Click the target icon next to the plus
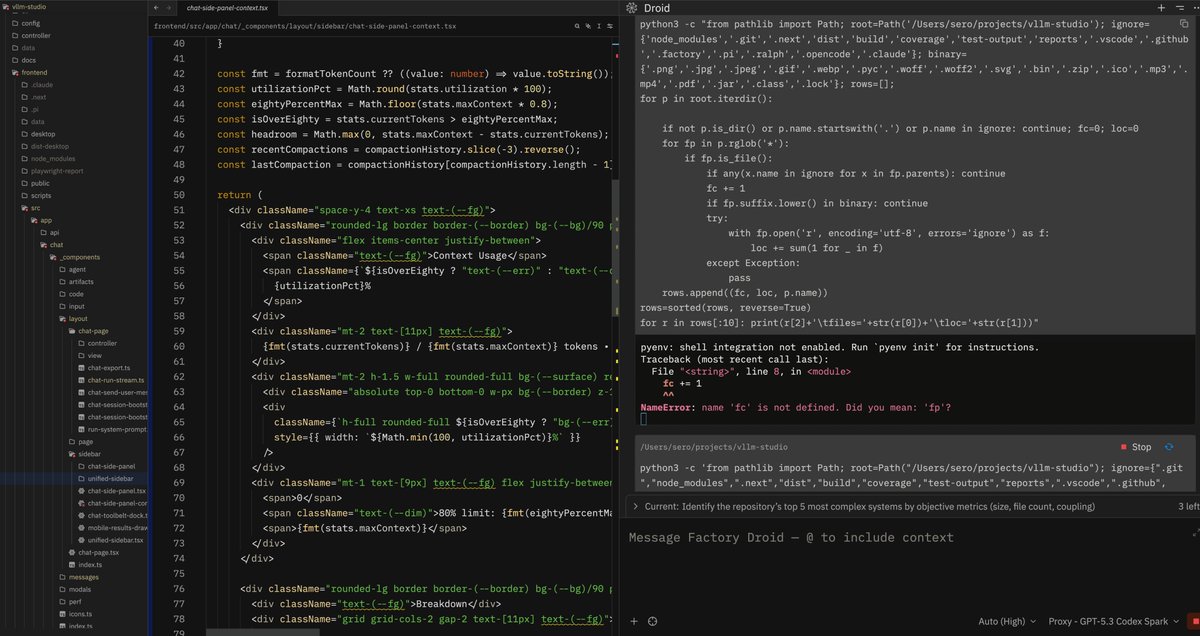This screenshot has width=1200, height=636. (652, 621)
